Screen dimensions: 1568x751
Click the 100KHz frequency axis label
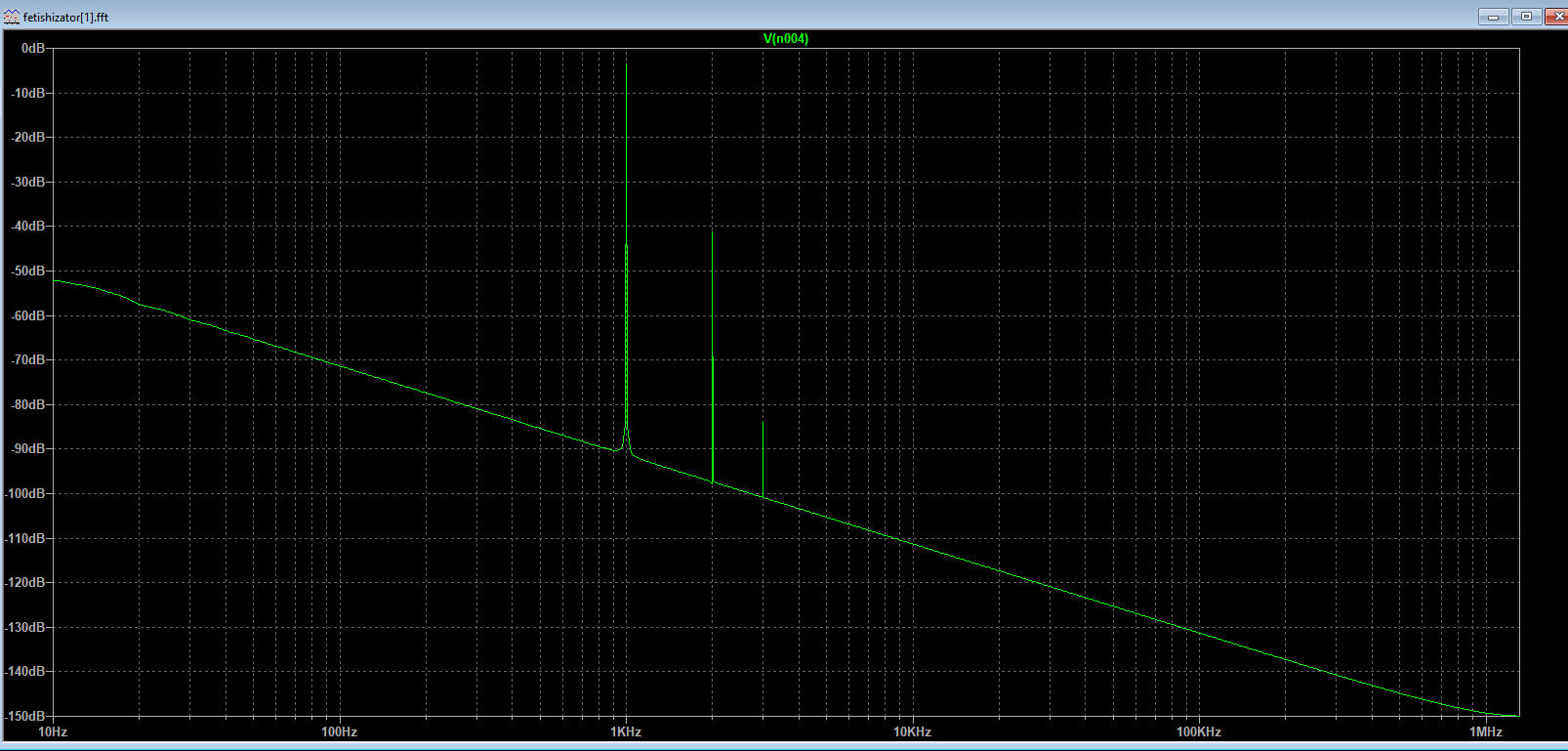[1198, 731]
